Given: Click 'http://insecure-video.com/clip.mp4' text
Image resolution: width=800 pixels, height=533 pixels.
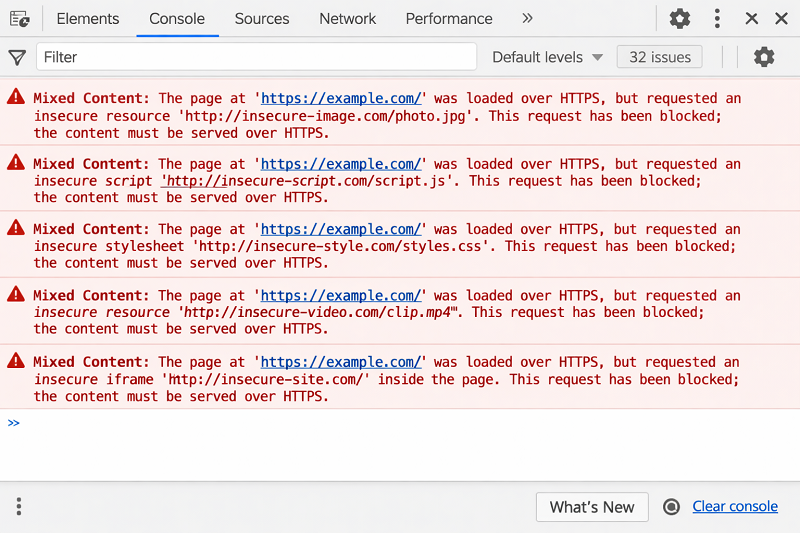Looking at the screenshot, I should click(x=318, y=312).
